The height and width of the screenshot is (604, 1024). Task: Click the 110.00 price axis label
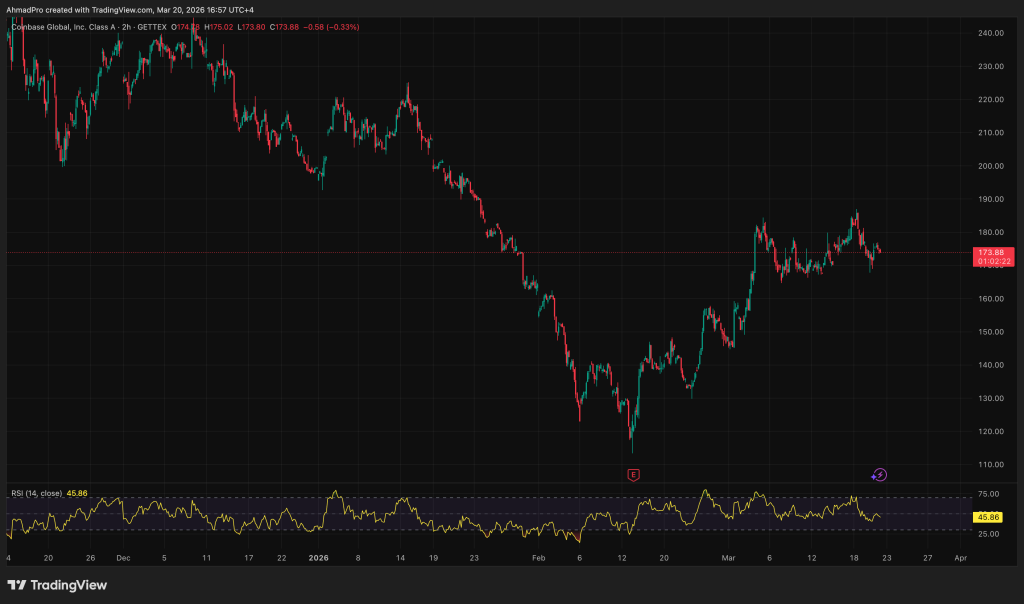[991, 464]
